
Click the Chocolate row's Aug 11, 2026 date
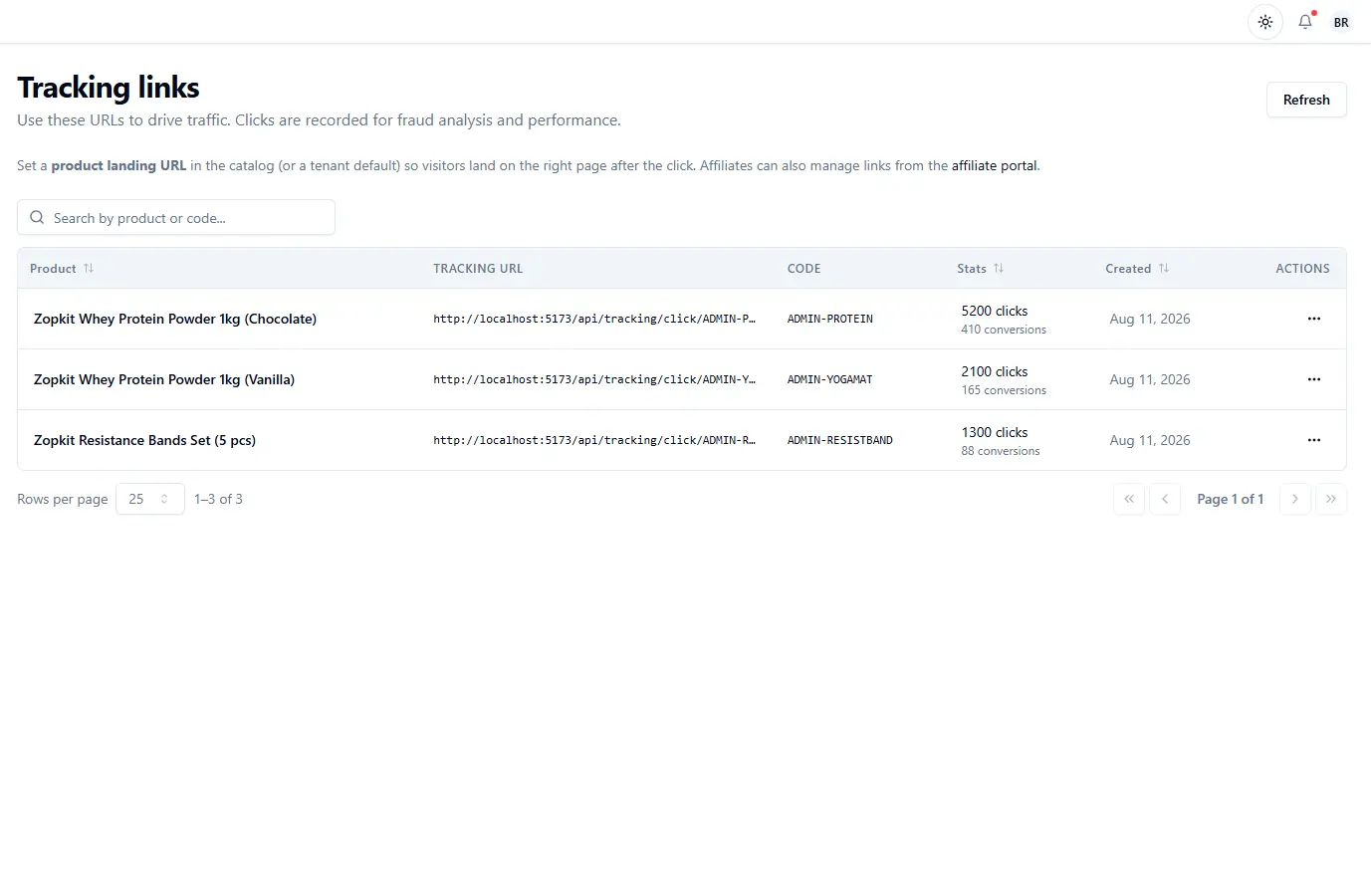point(1150,319)
